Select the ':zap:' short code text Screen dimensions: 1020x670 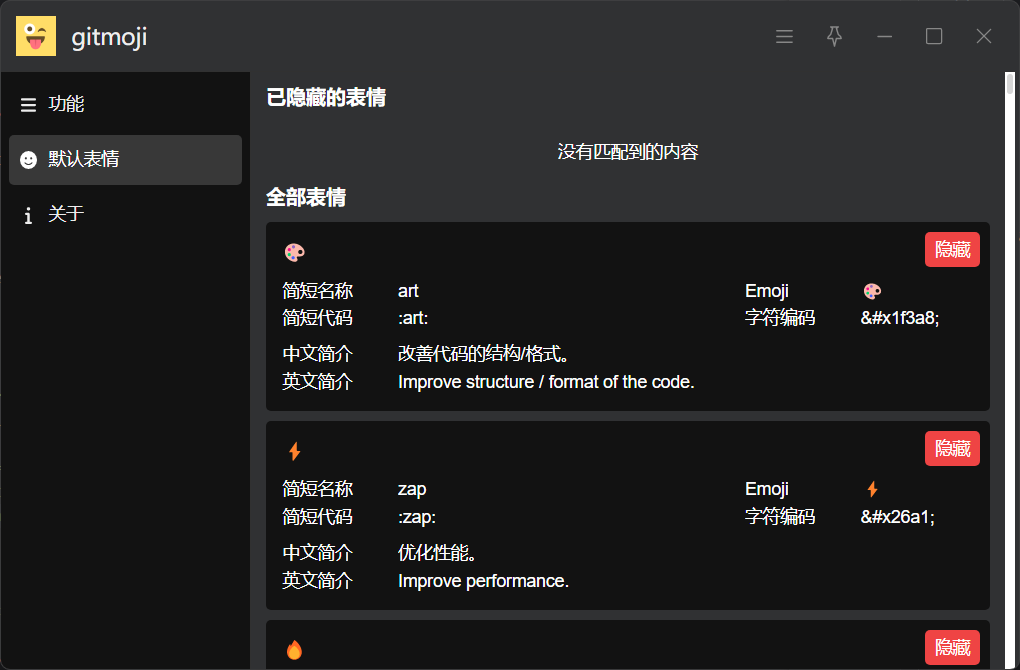click(x=416, y=517)
